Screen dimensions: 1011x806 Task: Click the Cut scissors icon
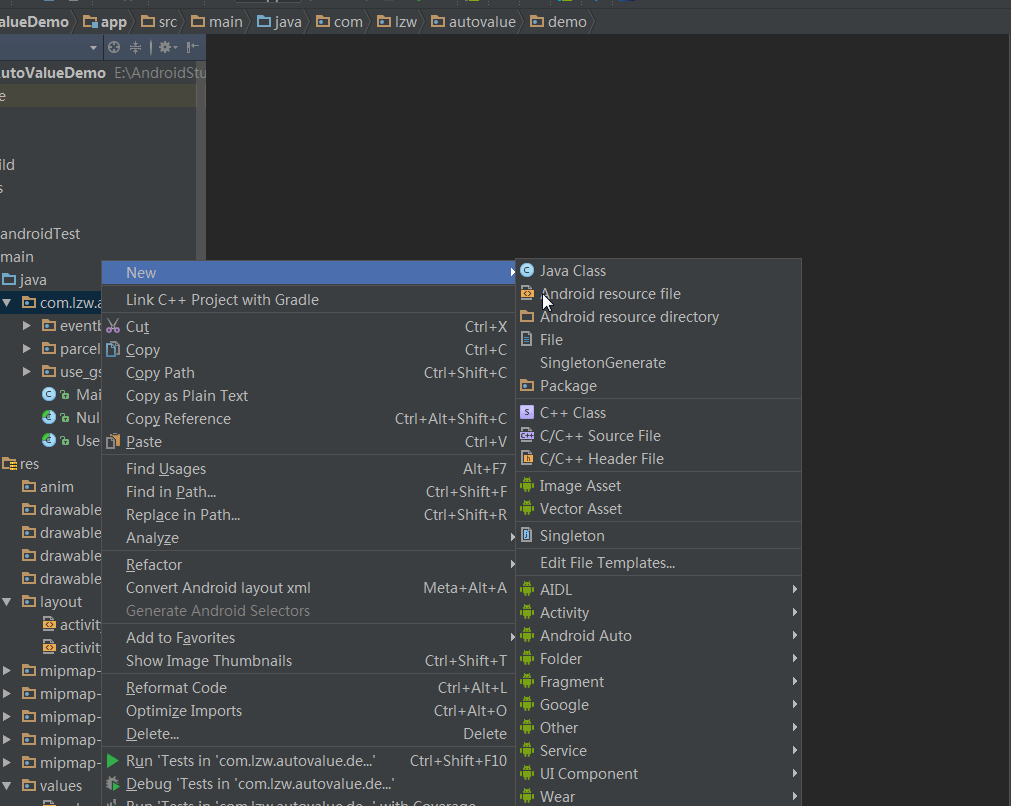(113, 326)
